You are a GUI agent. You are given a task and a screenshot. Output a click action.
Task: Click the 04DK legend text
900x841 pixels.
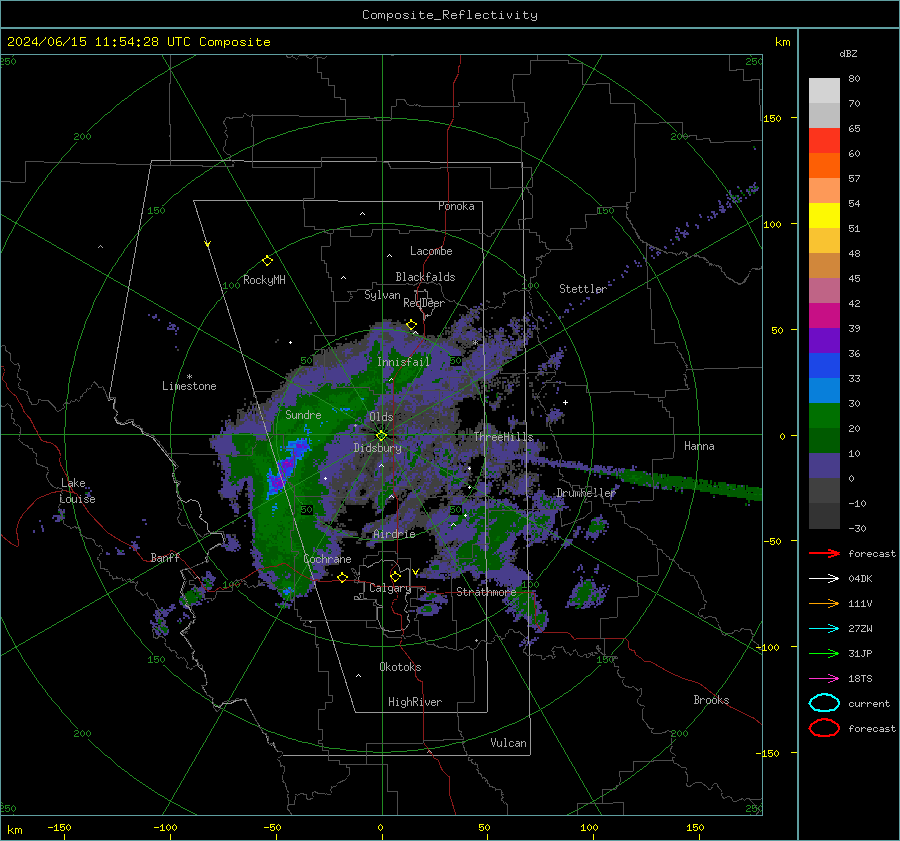[860, 579]
